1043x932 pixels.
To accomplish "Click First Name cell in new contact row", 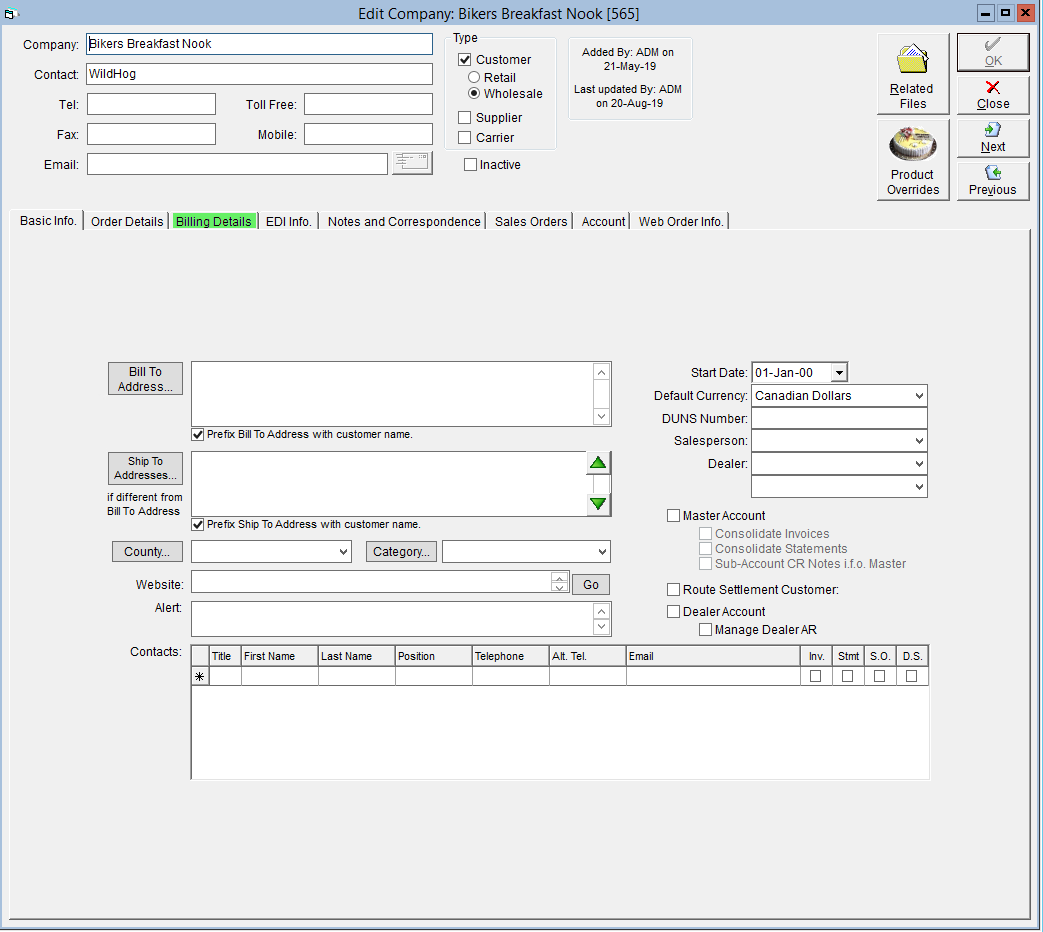I will (x=279, y=676).
